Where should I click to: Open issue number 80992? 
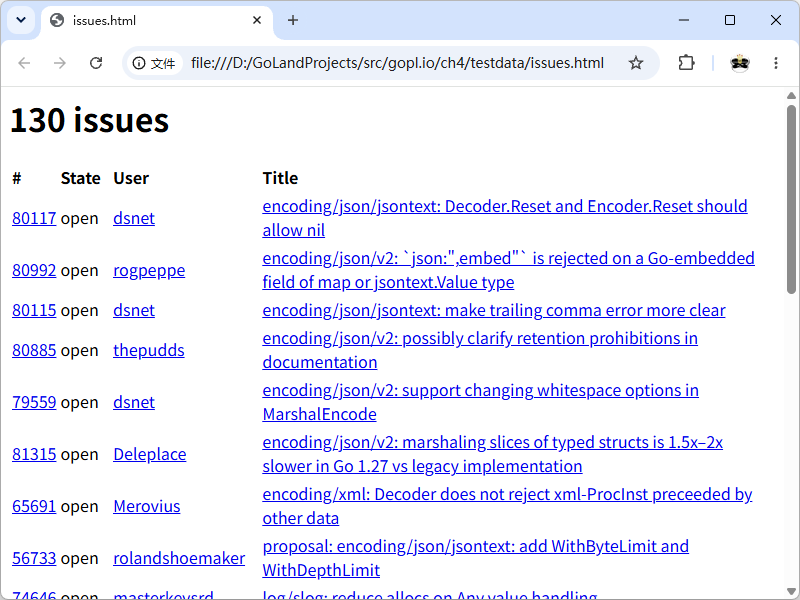coord(34,270)
